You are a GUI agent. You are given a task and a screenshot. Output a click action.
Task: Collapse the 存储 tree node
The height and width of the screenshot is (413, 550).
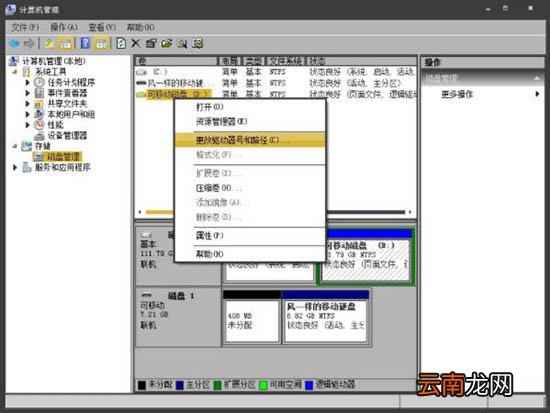coord(15,146)
